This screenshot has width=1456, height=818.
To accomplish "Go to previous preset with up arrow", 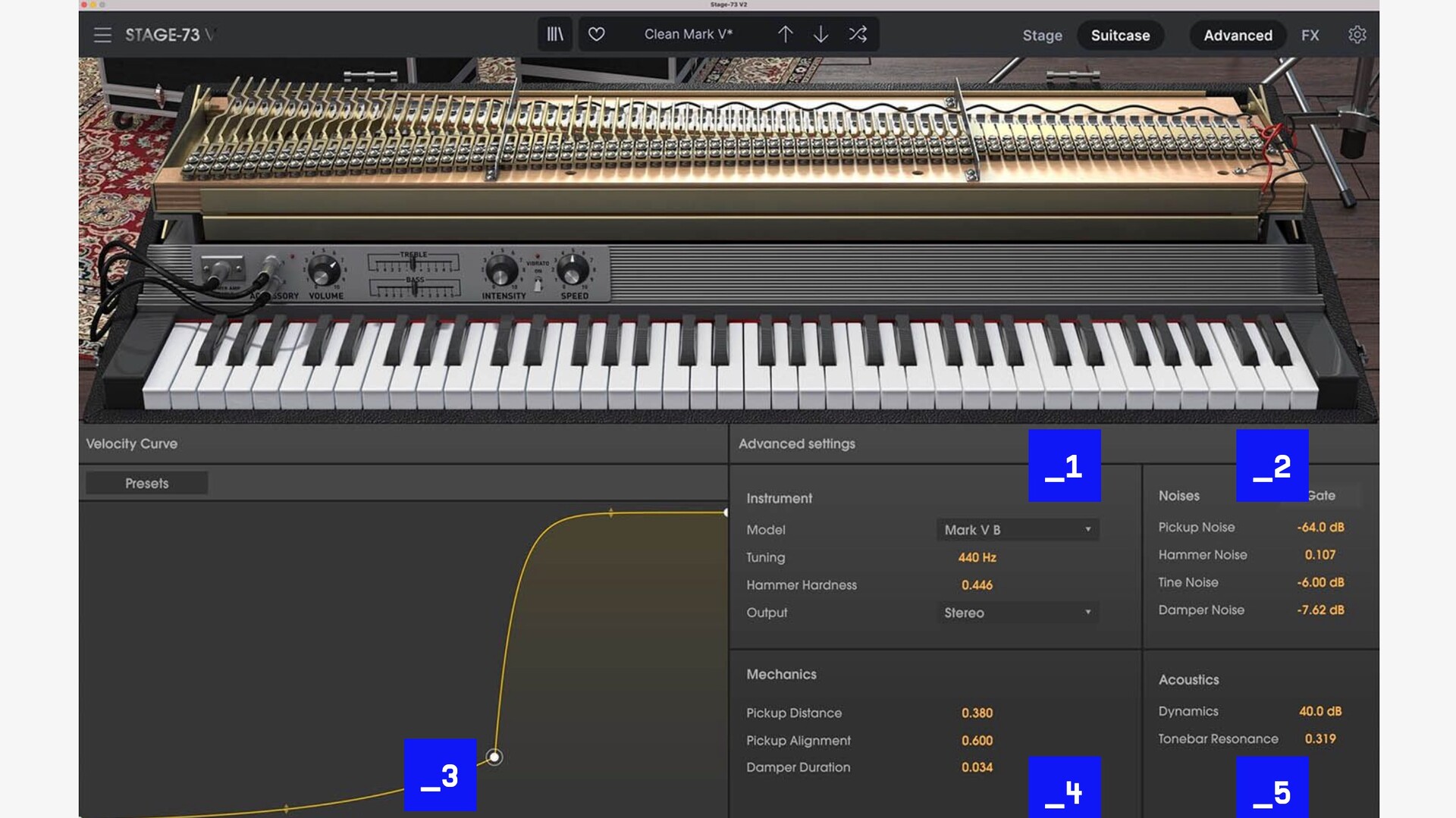I will (785, 34).
